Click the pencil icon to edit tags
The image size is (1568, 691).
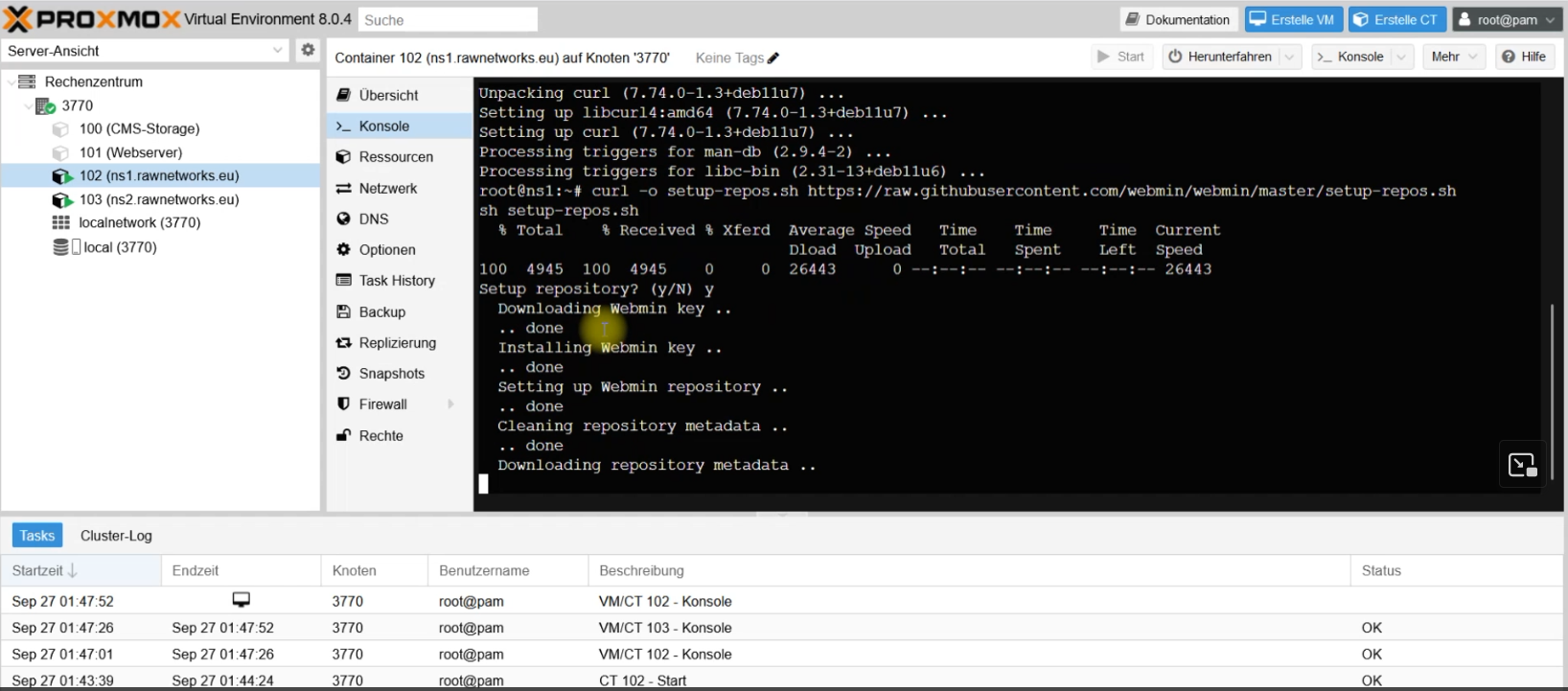[773, 58]
